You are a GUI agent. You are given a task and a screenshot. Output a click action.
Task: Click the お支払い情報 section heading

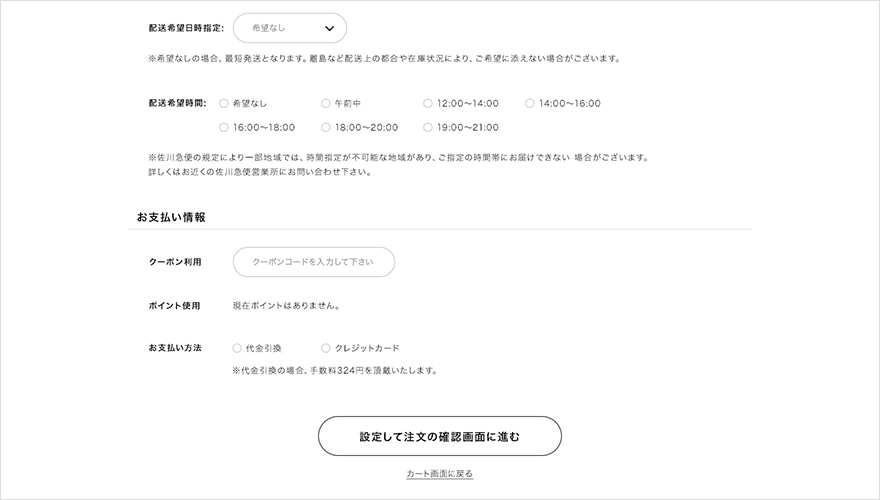point(171,217)
